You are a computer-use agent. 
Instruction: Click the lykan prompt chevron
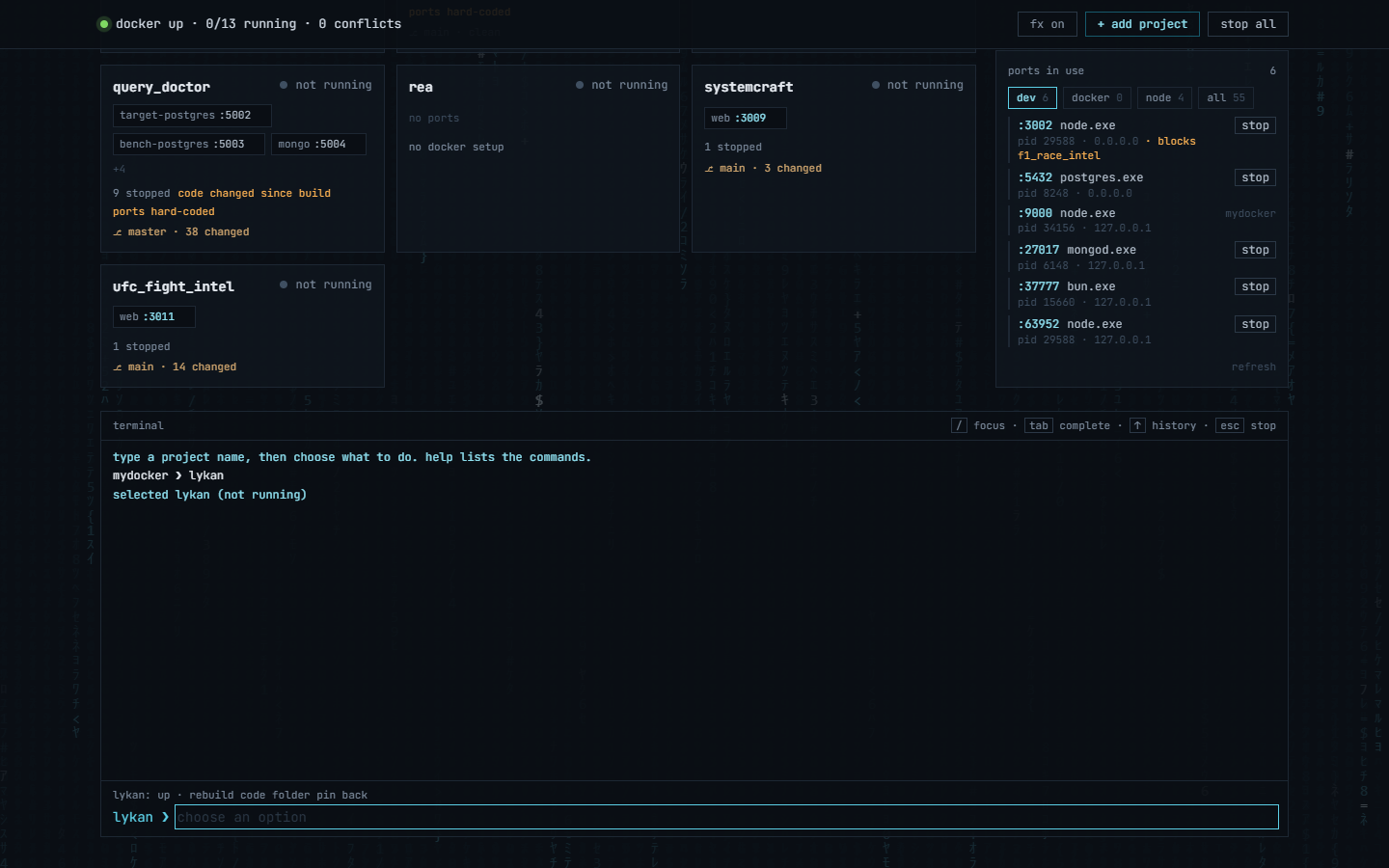(x=165, y=817)
